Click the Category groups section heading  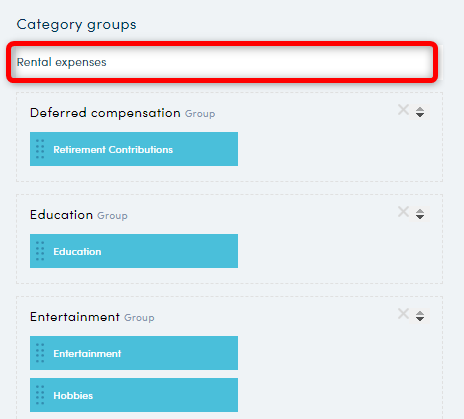(x=76, y=25)
